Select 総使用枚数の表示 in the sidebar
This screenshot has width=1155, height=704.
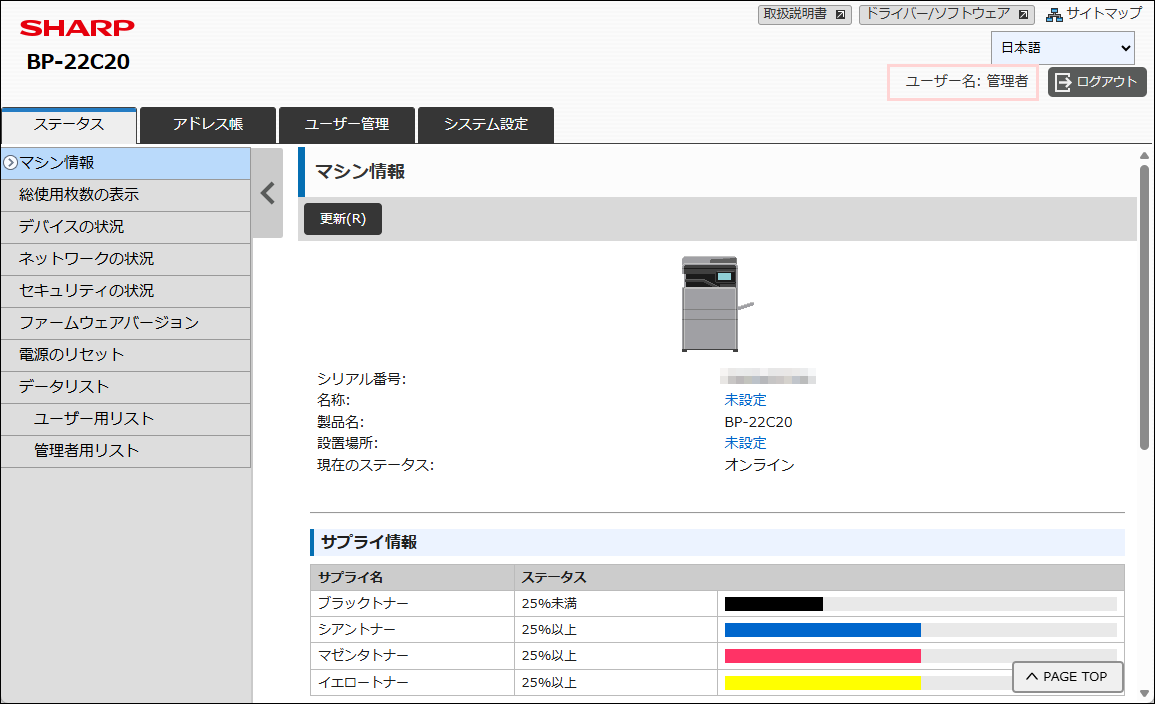[x=126, y=195]
